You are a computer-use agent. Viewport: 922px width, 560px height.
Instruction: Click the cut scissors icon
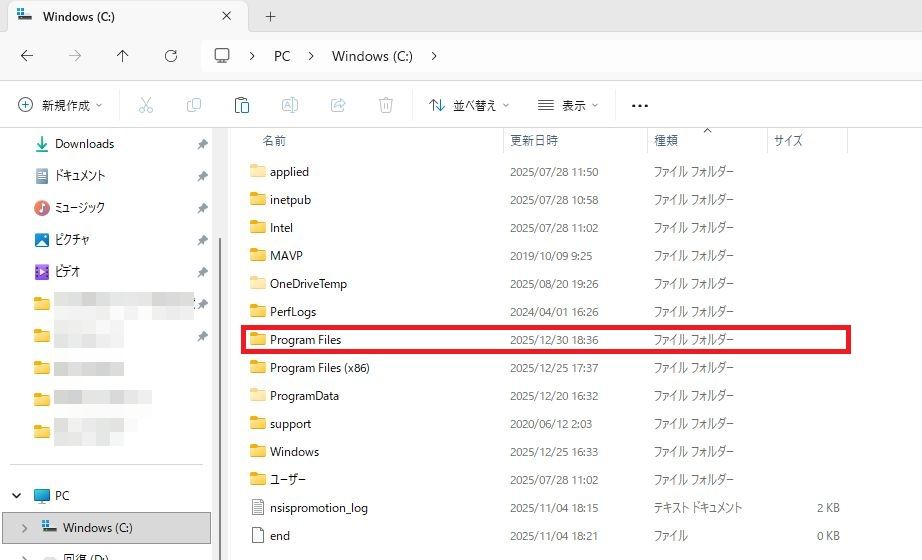(145, 105)
